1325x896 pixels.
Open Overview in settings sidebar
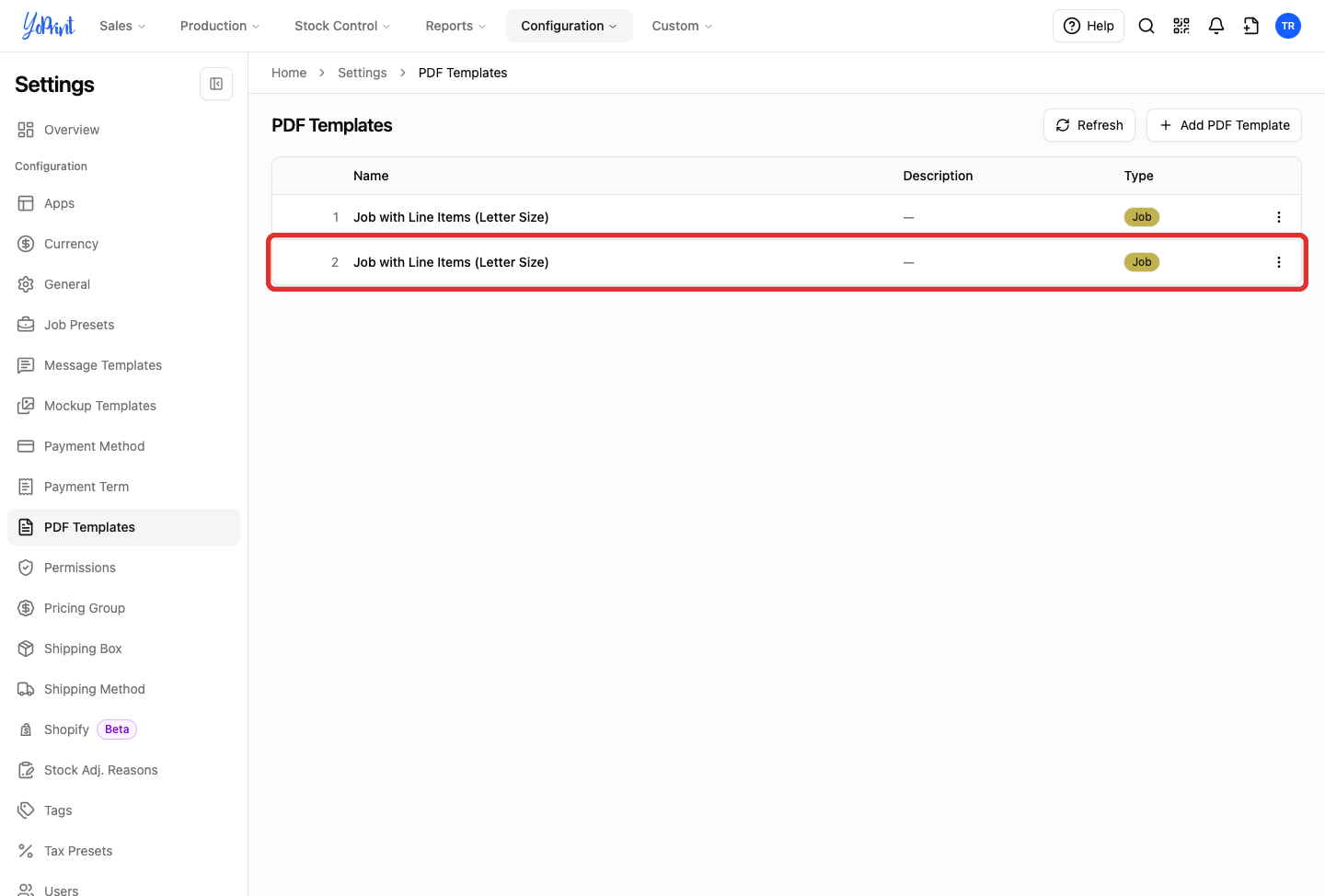tap(123, 130)
